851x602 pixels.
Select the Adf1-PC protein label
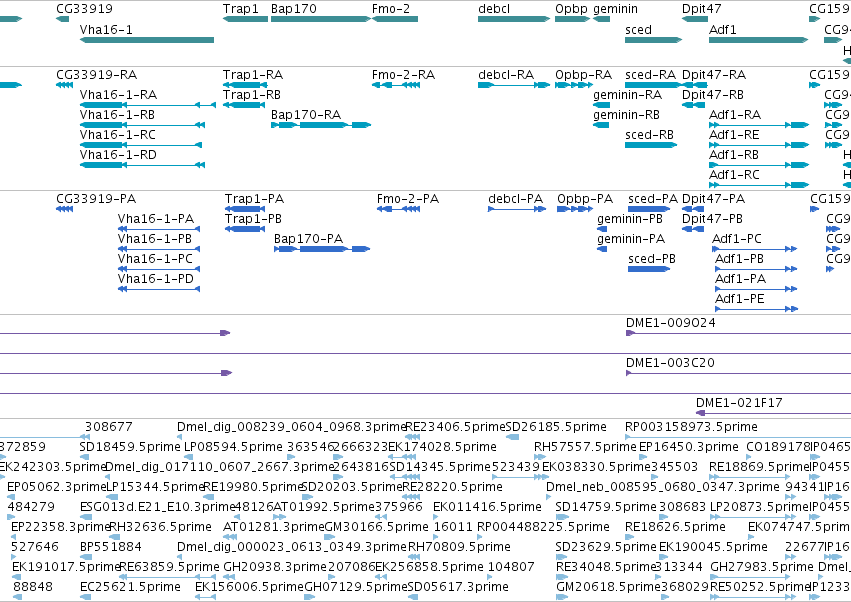click(x=737, y=239)
